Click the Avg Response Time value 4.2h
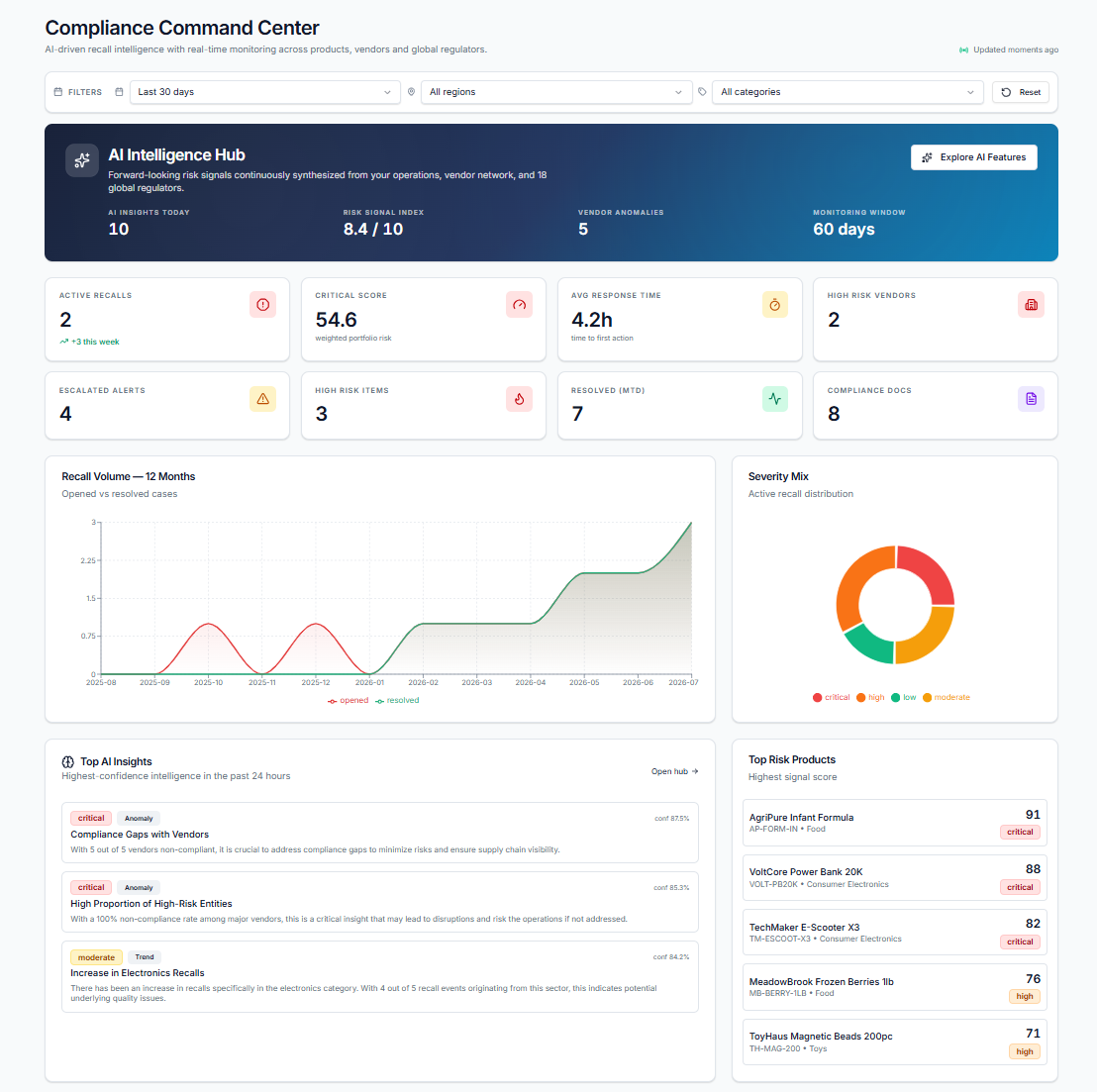The width and height of the screenshot is (1097, 1092). pyautogui.click(x=592, y=320)
